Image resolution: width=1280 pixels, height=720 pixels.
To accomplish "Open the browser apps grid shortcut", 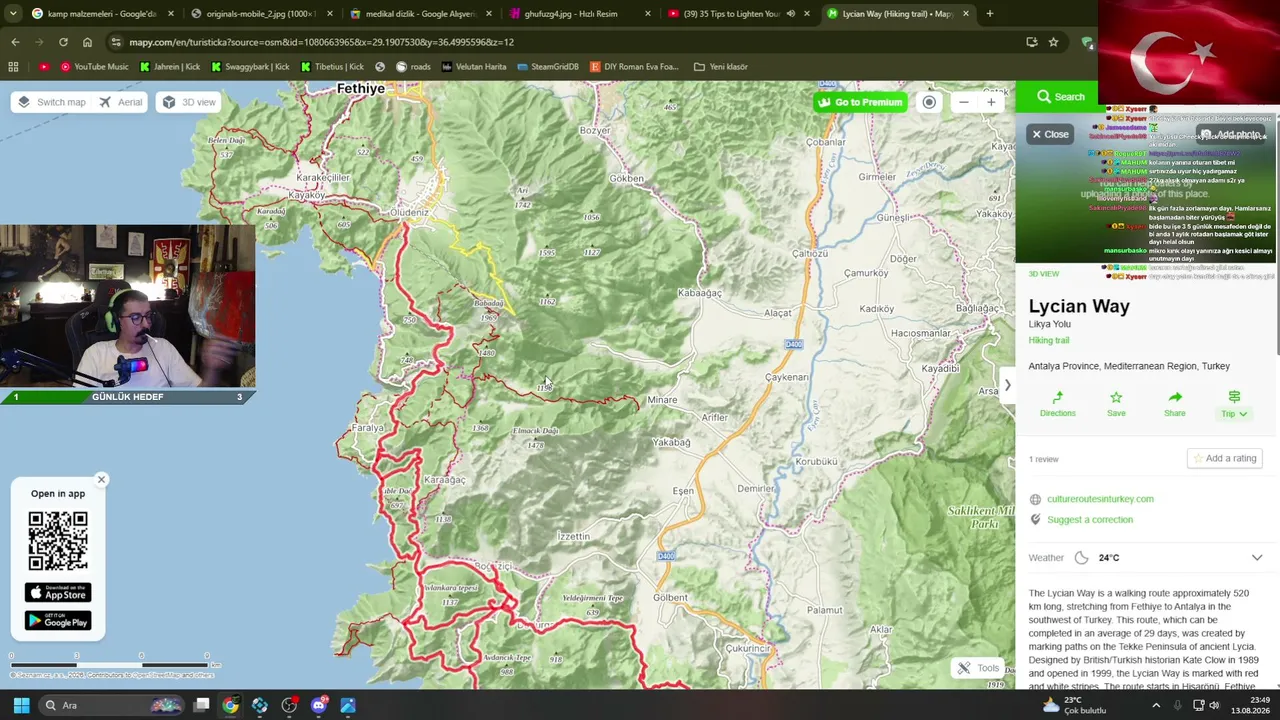I will (x=13, y=67).
